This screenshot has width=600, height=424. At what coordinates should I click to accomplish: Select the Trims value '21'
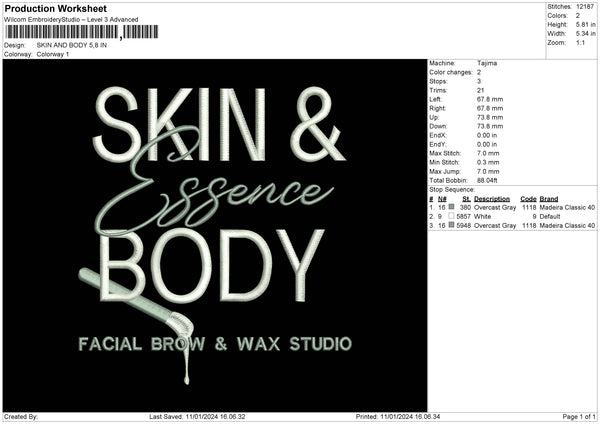[480, 90]
